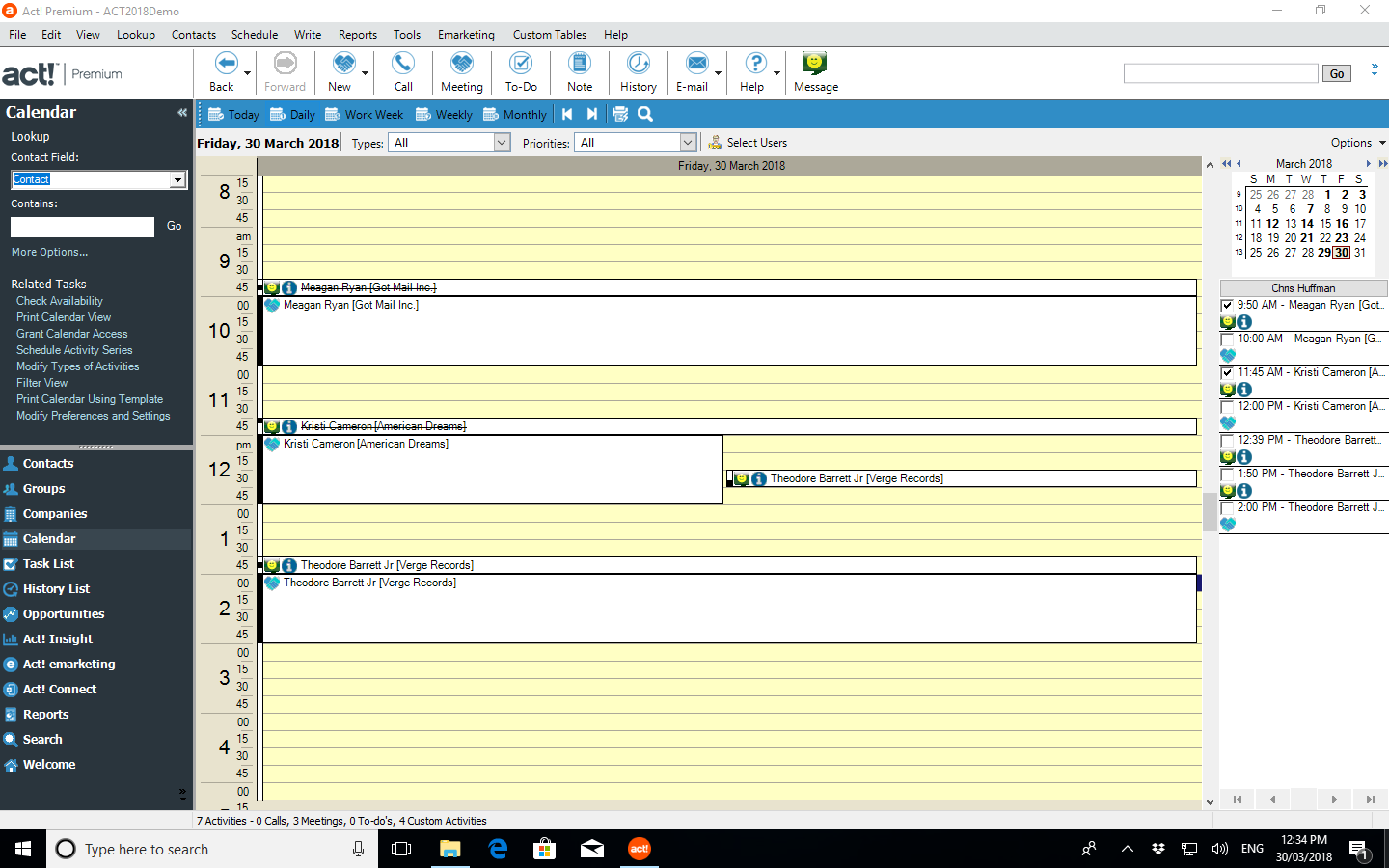
Task: Expand the New button dropdown arrow
Action: coord(365,73)
